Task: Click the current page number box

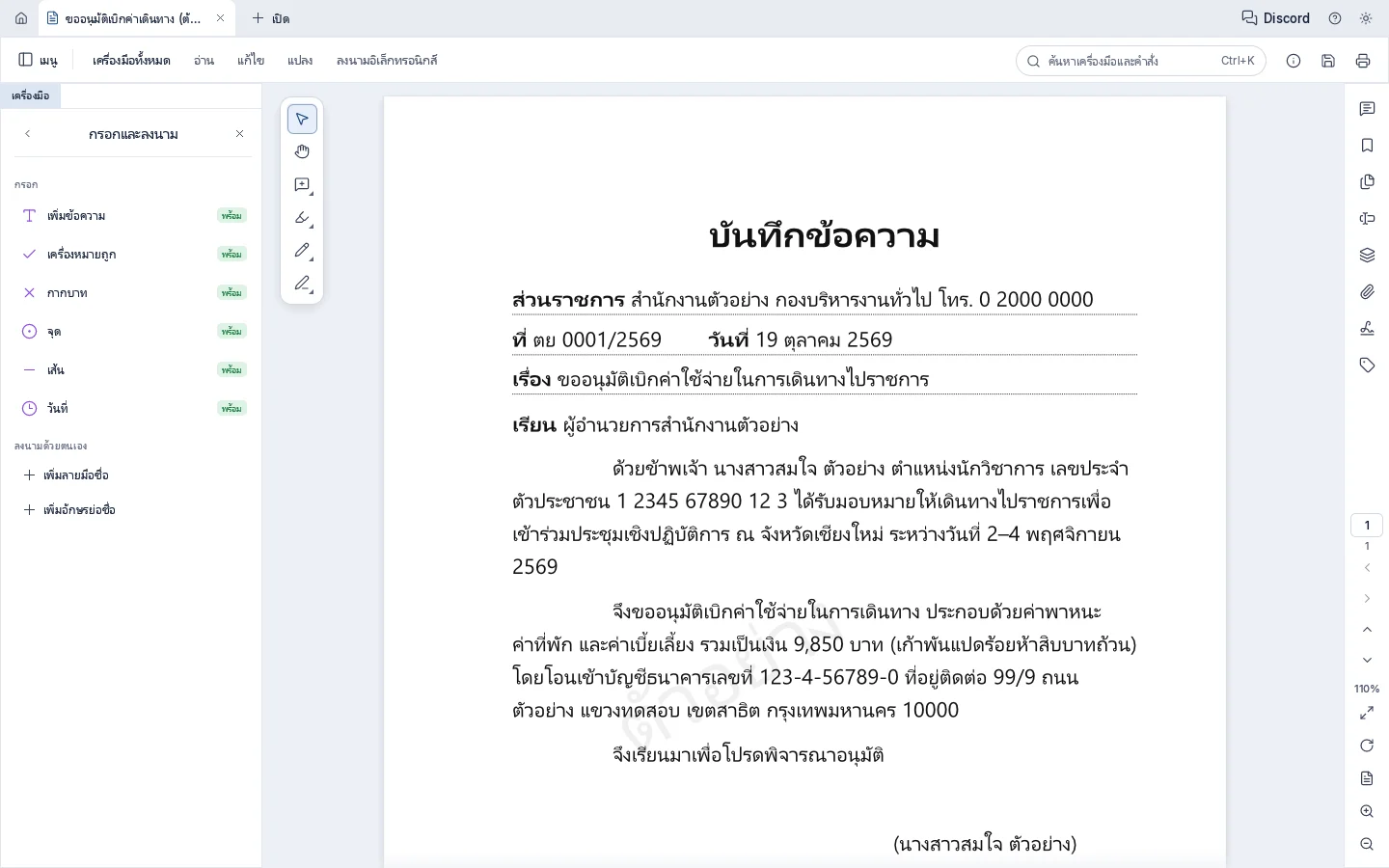Action: tap(1367, 526)
